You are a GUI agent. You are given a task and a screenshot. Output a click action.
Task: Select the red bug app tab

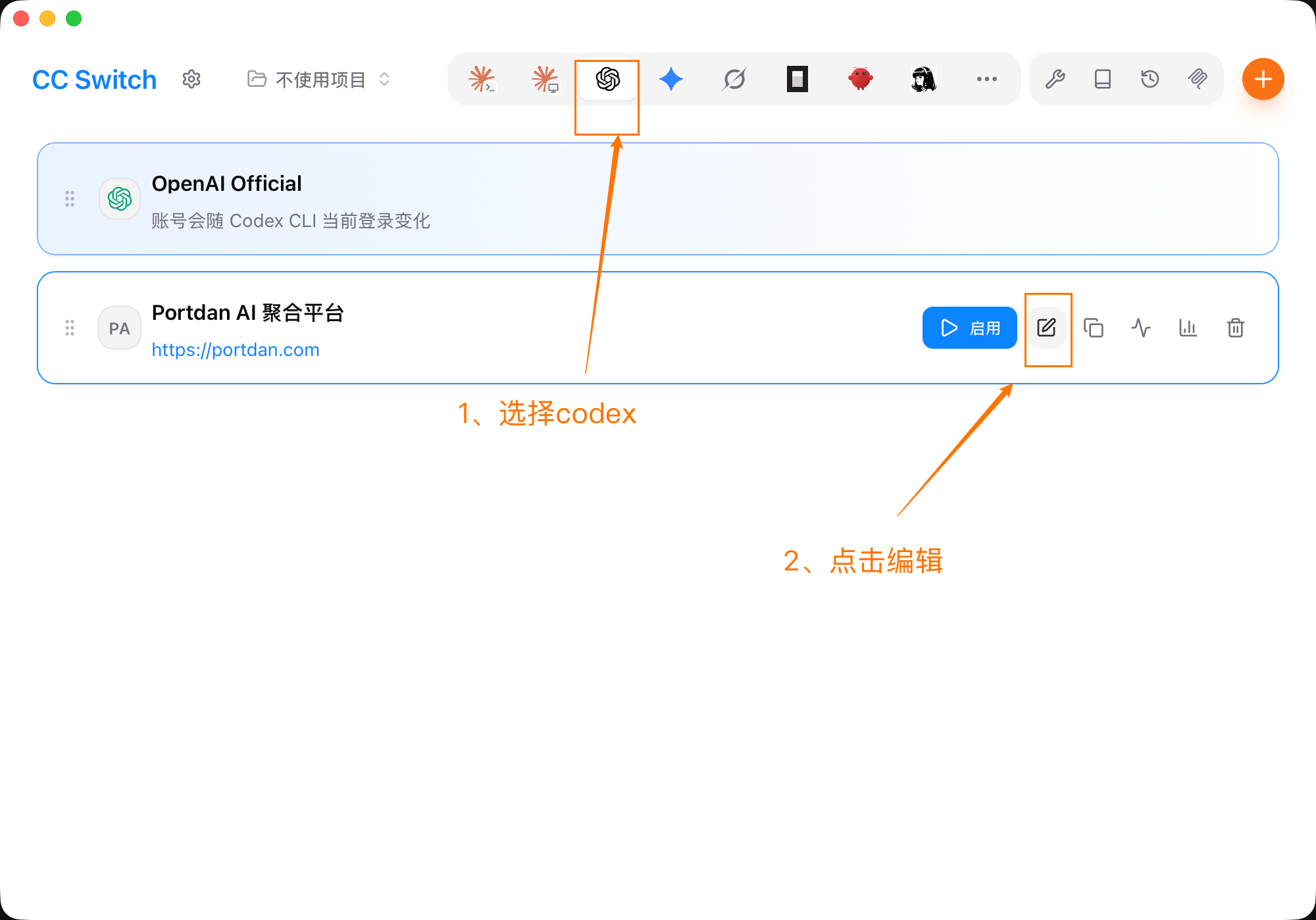[861, 79]
